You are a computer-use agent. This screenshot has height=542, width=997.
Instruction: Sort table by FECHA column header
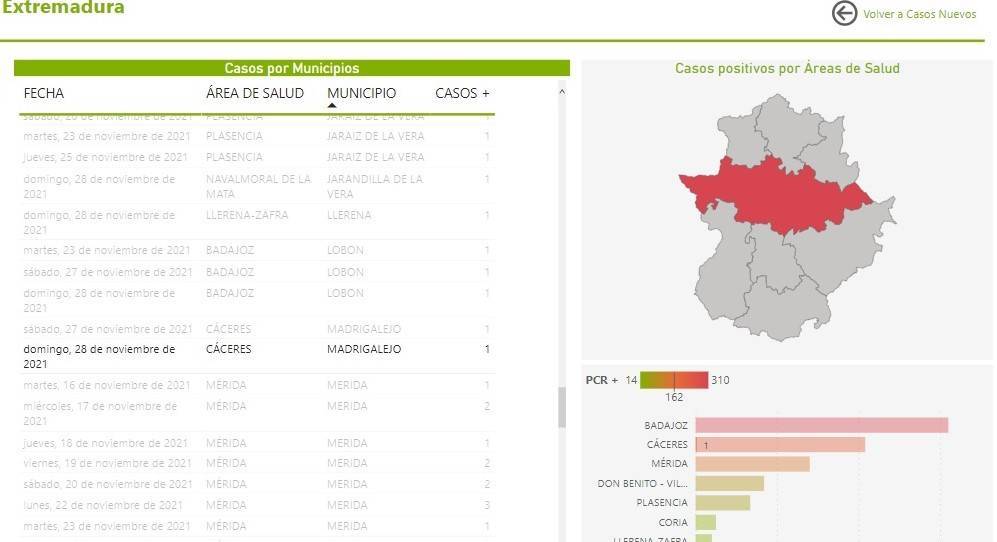tap(44, 93)
